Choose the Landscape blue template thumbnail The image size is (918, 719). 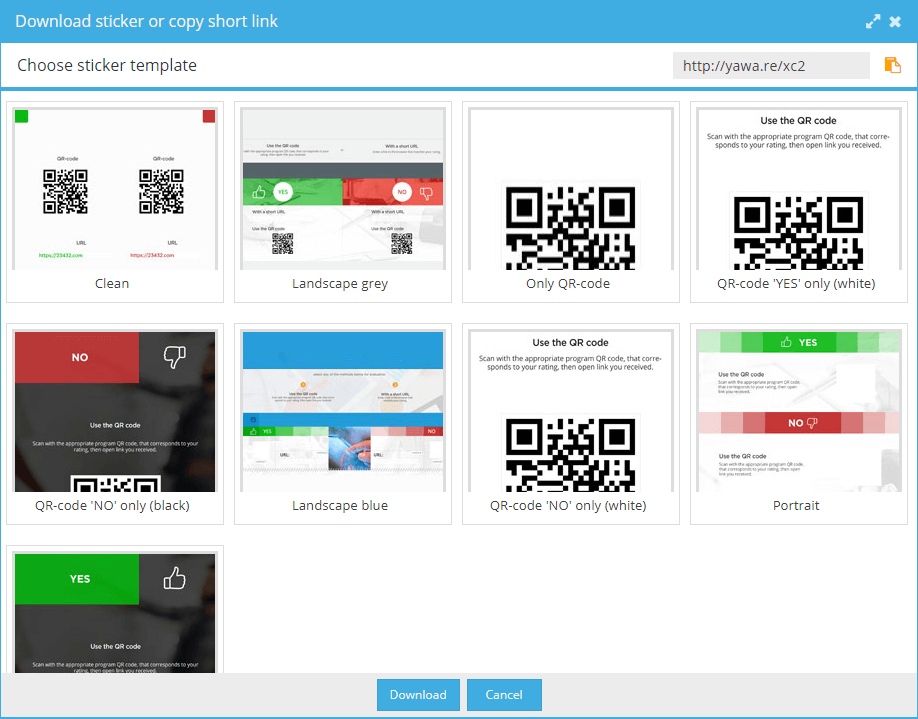coord(343,411)
